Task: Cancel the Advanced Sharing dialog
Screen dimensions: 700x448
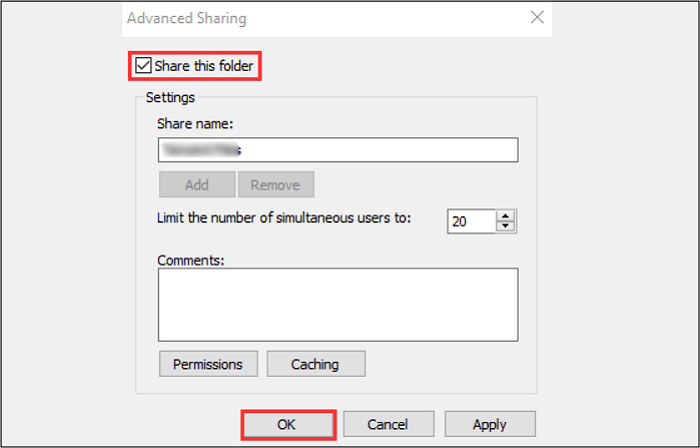Action: pos(389,424)
